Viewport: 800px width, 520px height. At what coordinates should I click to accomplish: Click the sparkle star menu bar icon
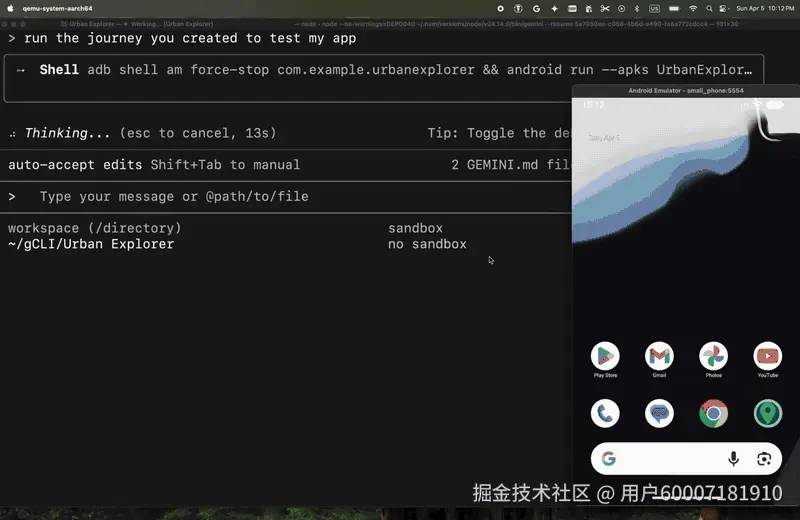[554, 8]
